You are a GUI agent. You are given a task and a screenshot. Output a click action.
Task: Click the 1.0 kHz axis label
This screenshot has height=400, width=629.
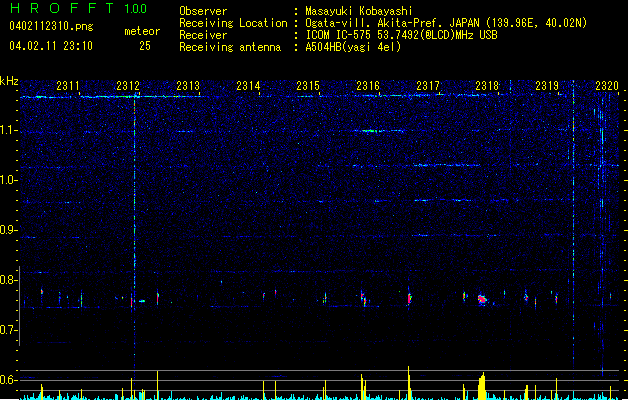9,180
